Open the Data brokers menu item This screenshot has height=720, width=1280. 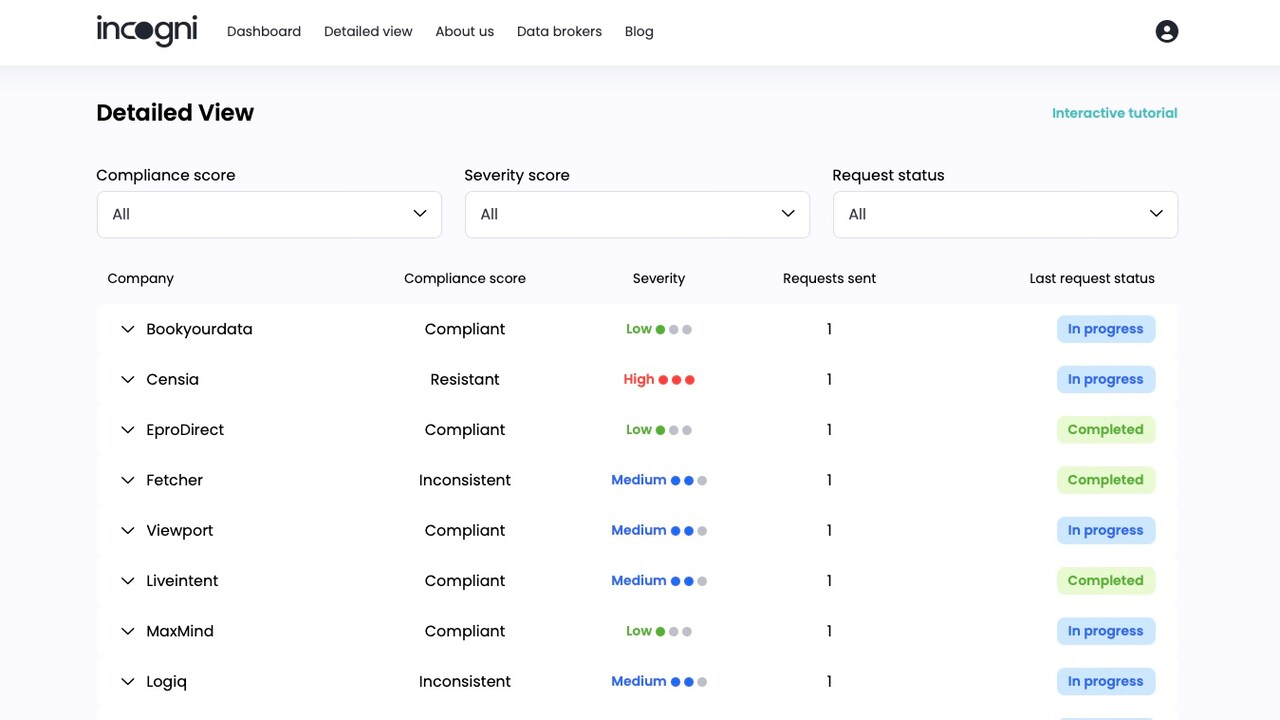[559, 31]
